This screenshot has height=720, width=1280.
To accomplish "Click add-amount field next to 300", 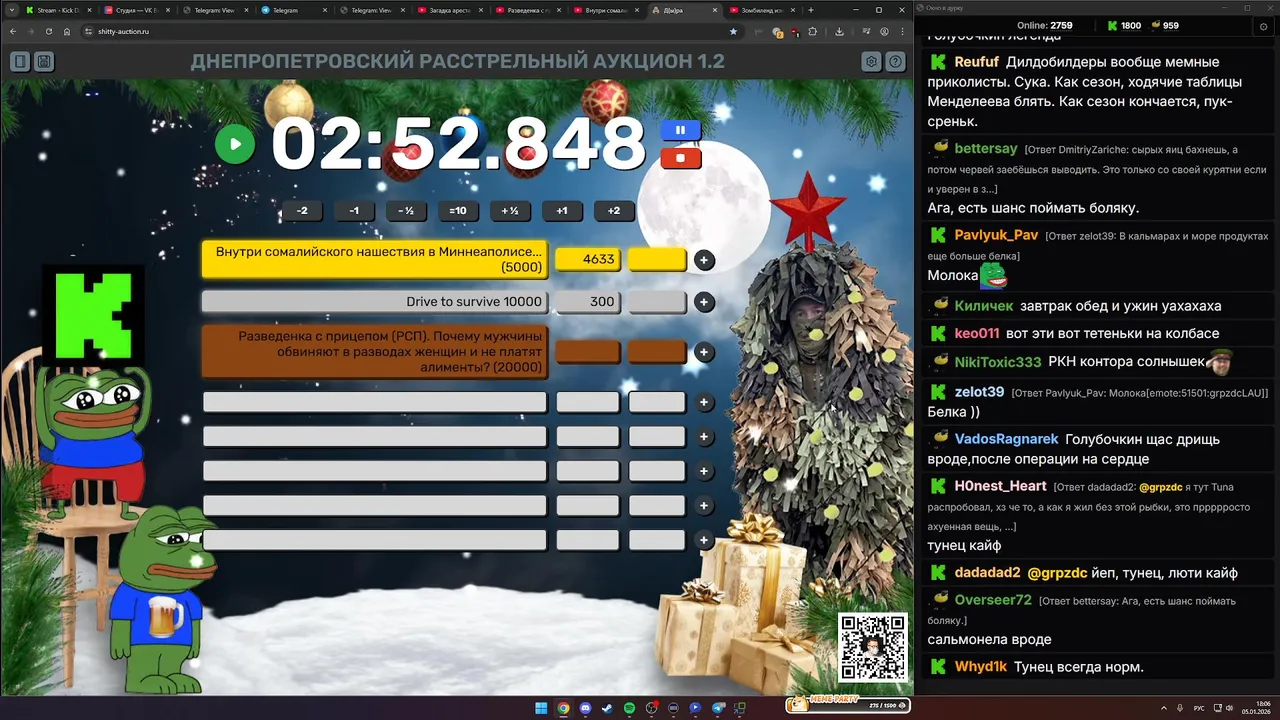I will click(x=657, y=302).
